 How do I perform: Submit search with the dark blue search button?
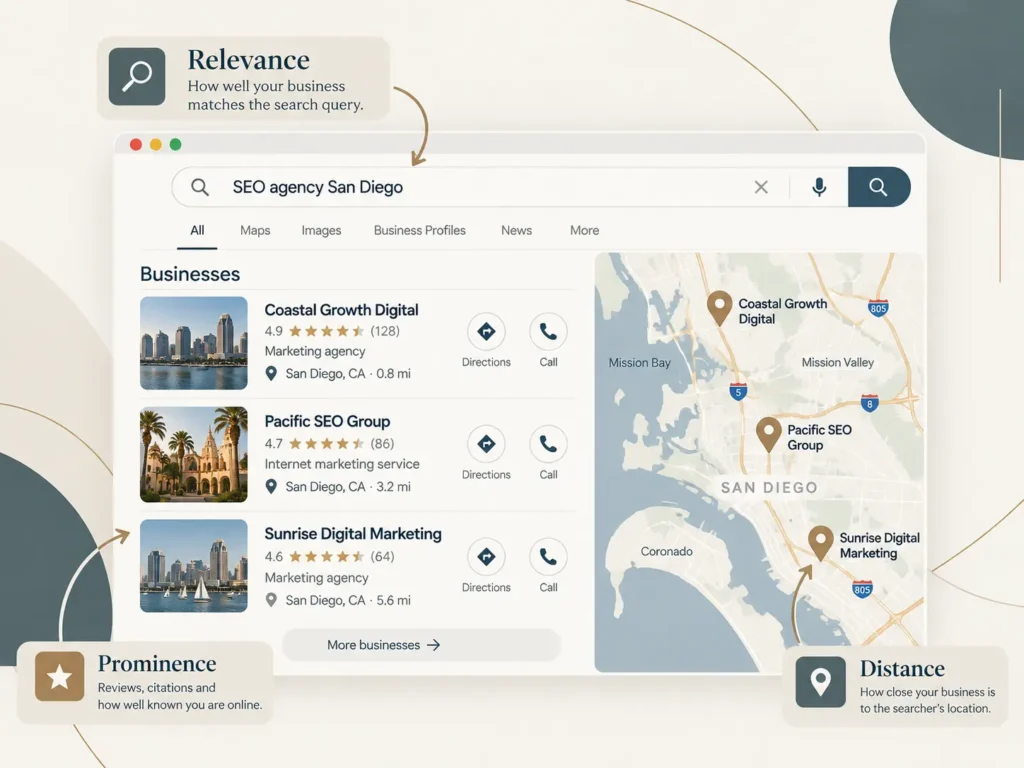point(879,187)
